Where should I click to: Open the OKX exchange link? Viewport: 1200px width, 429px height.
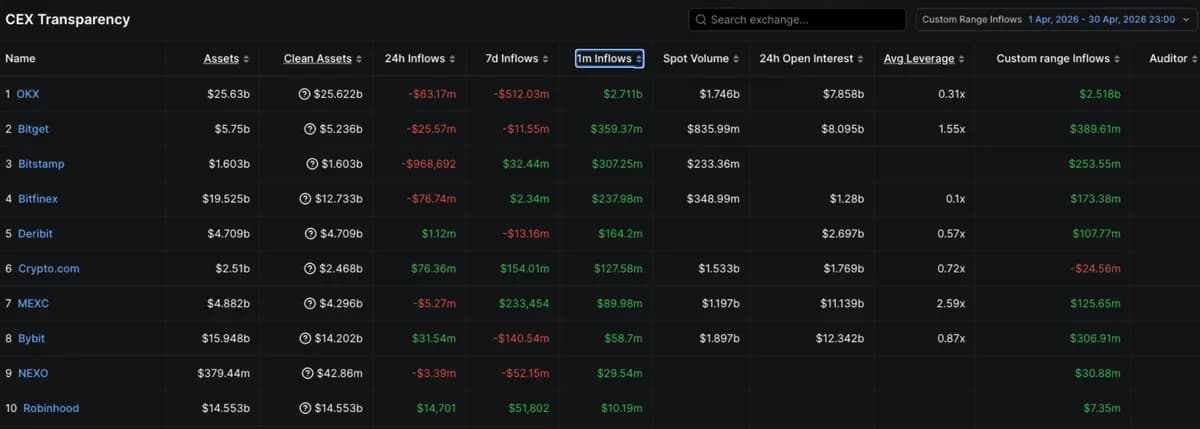(x=28, y=94)
